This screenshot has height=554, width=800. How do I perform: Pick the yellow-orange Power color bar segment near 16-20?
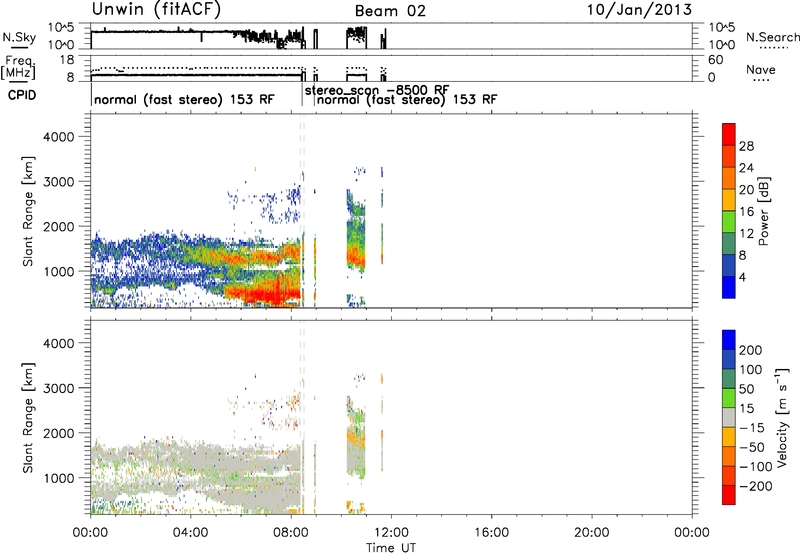(x=729, y=200)
